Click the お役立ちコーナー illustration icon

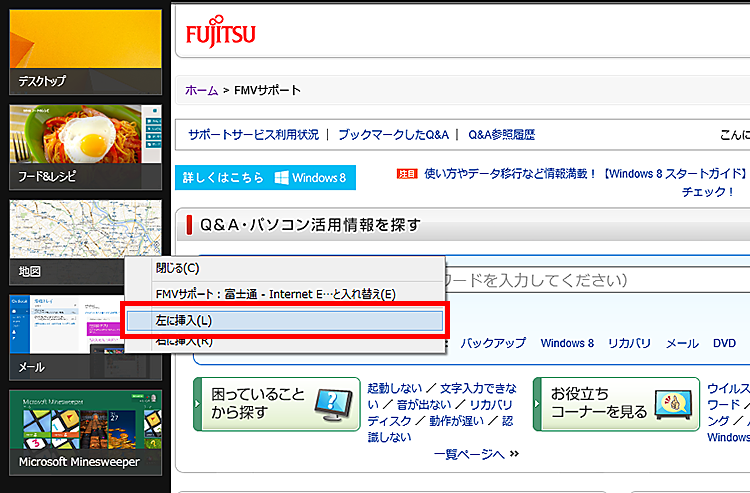pos(675,404)
